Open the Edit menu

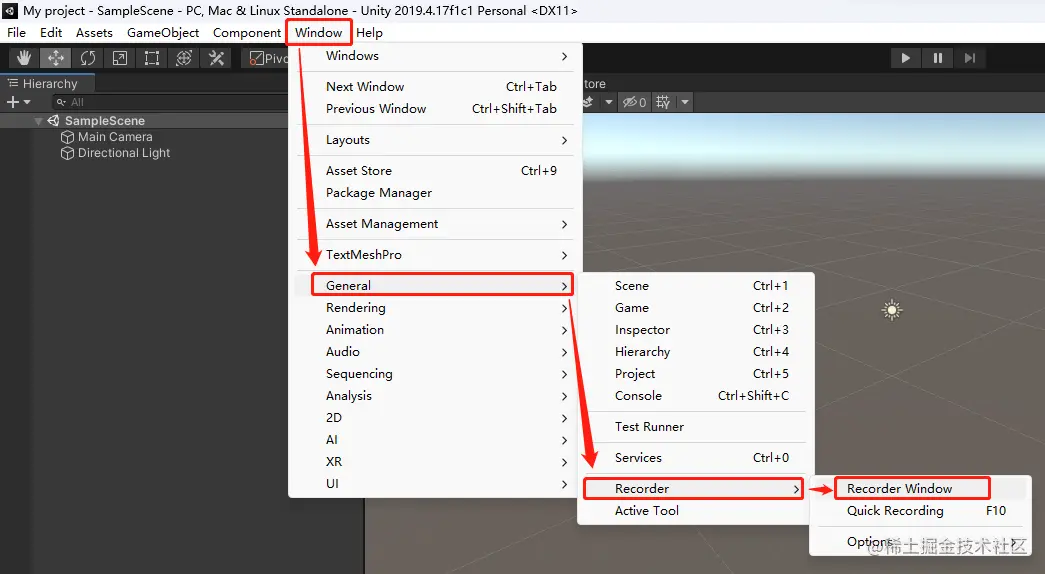click(51, 33)
